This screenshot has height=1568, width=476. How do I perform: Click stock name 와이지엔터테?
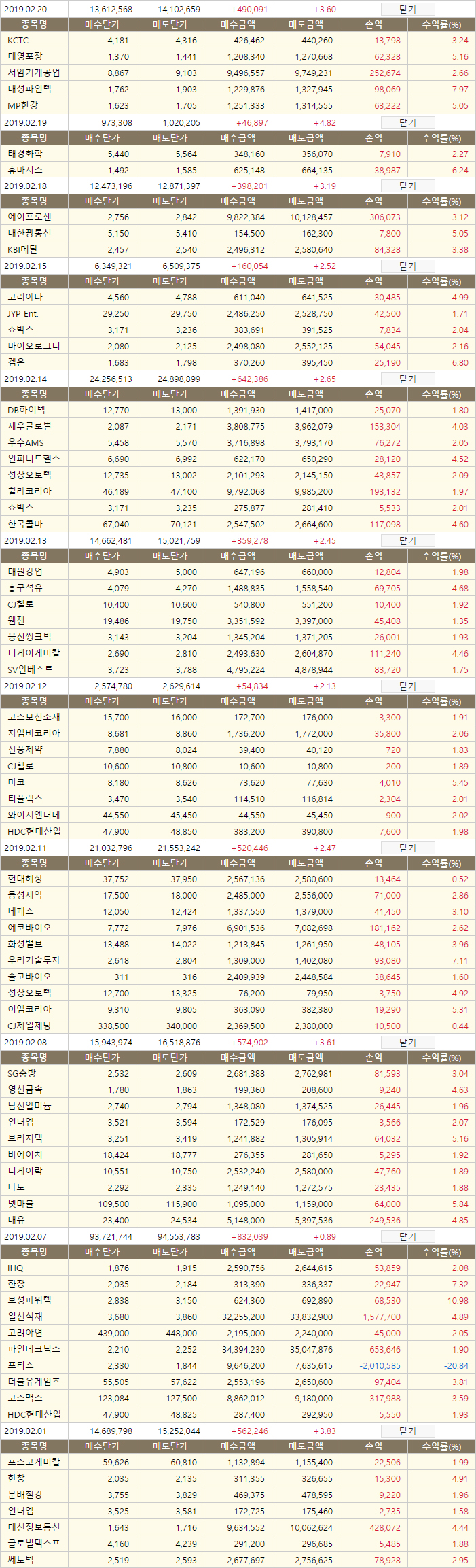pos(33,815)
